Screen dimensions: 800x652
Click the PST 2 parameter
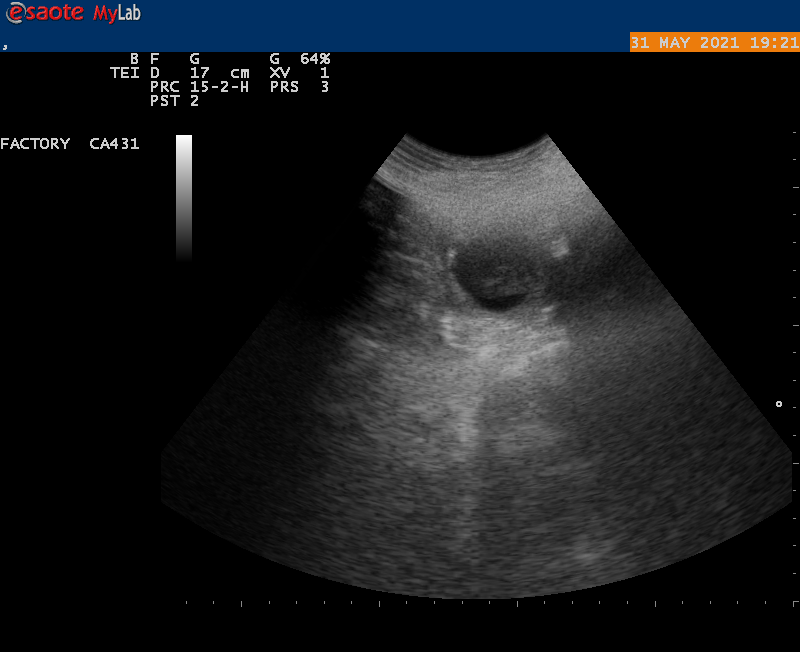coord(174,101)
